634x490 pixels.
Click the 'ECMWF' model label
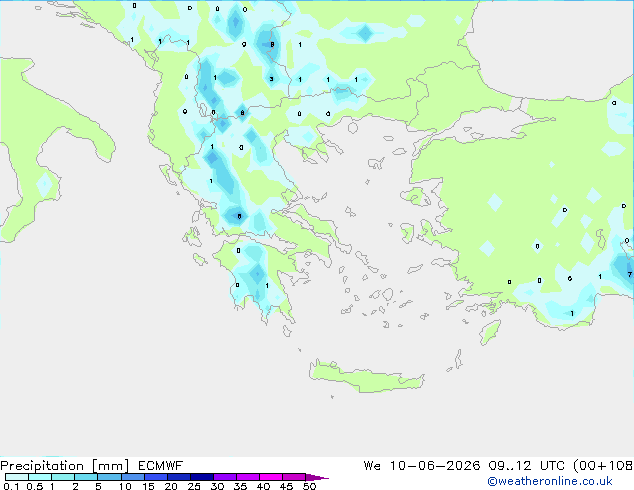[x=161, y=466]
